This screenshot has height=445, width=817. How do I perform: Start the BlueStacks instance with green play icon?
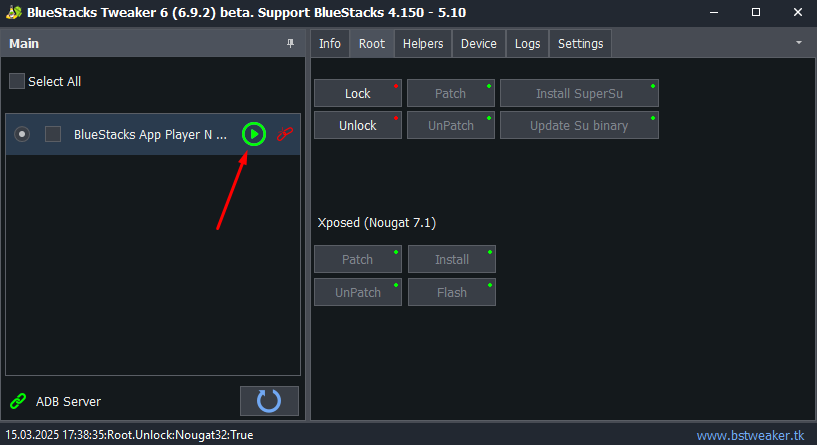pos(254,134)
